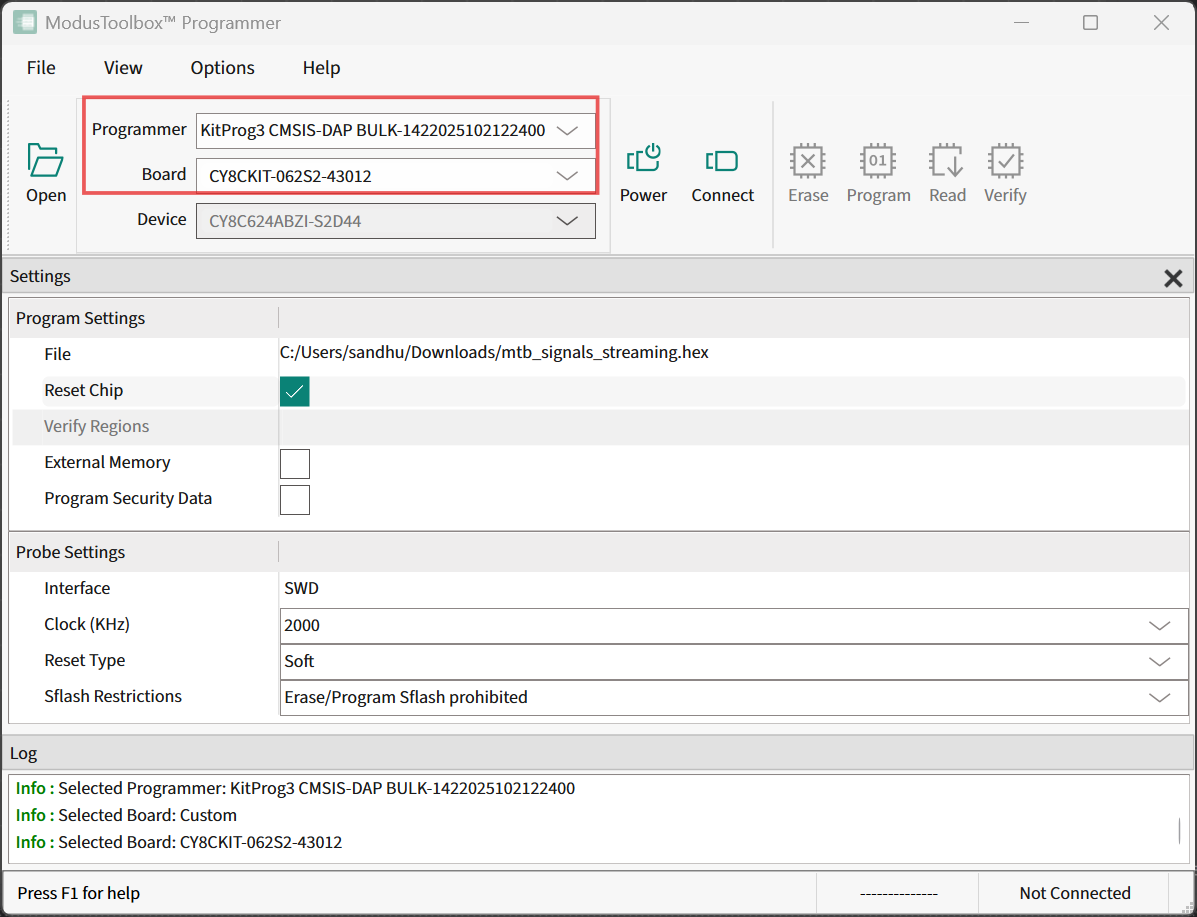Screen dimensions: 1197x917
Task: Close the Settings panel with X
Action: [1173, 279]
